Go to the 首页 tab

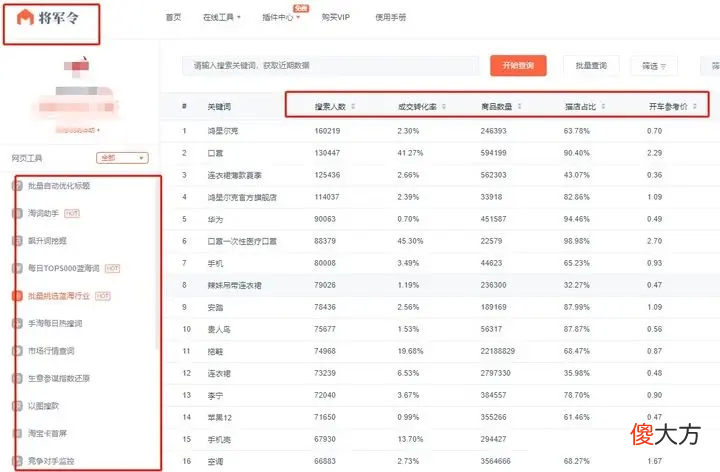click(x=173, y=17)
